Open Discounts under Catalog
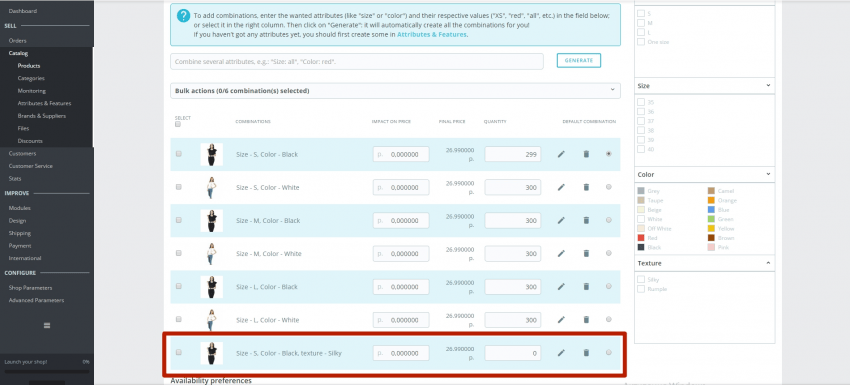The height and width of the screenshot is (385, 850). point(30,141)
